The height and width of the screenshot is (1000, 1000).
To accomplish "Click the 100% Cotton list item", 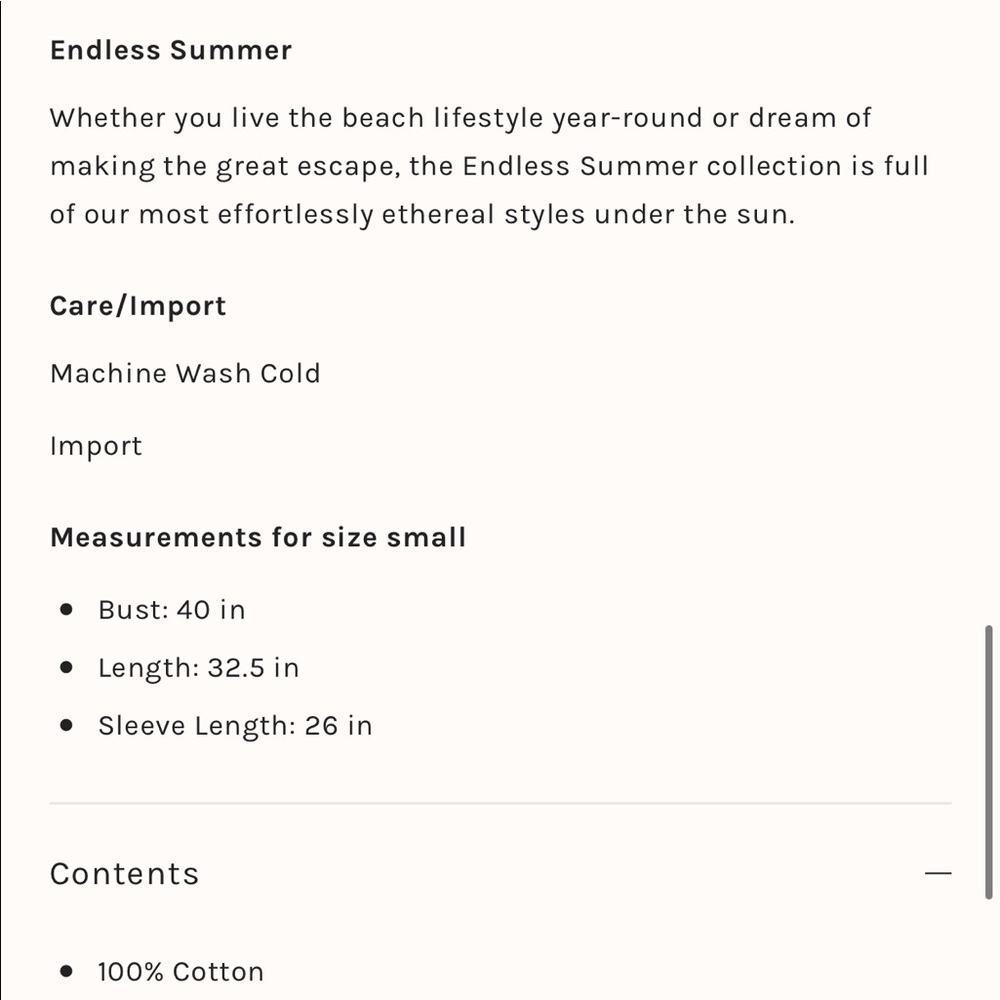I will (181, 972).
